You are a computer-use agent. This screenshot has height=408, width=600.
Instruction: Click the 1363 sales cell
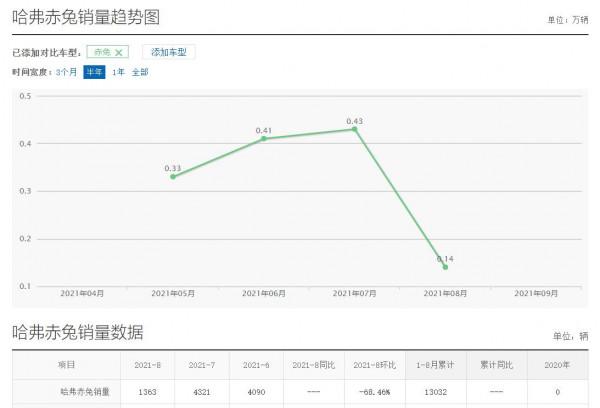pyautogui.click(x=148, y=392)
